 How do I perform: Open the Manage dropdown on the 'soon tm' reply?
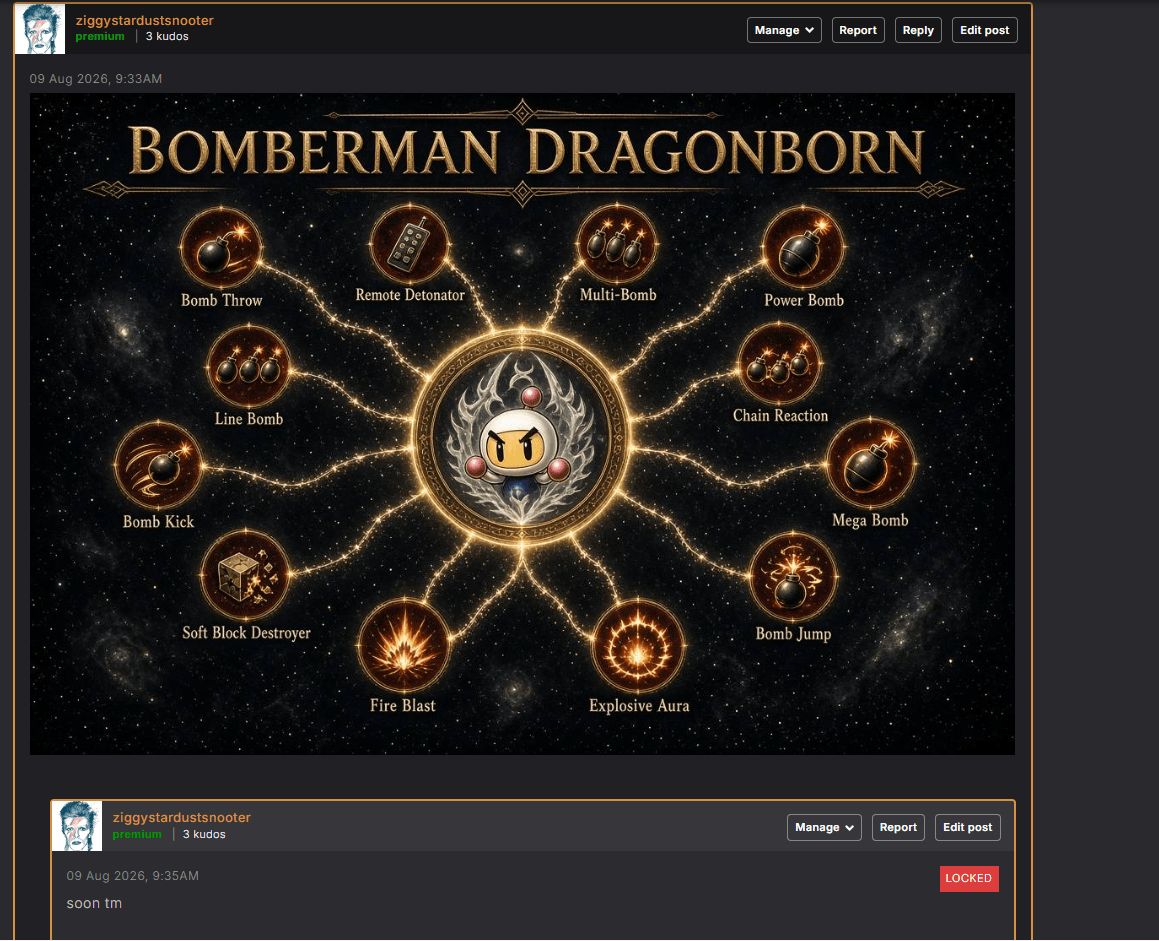tap(824, 827)
